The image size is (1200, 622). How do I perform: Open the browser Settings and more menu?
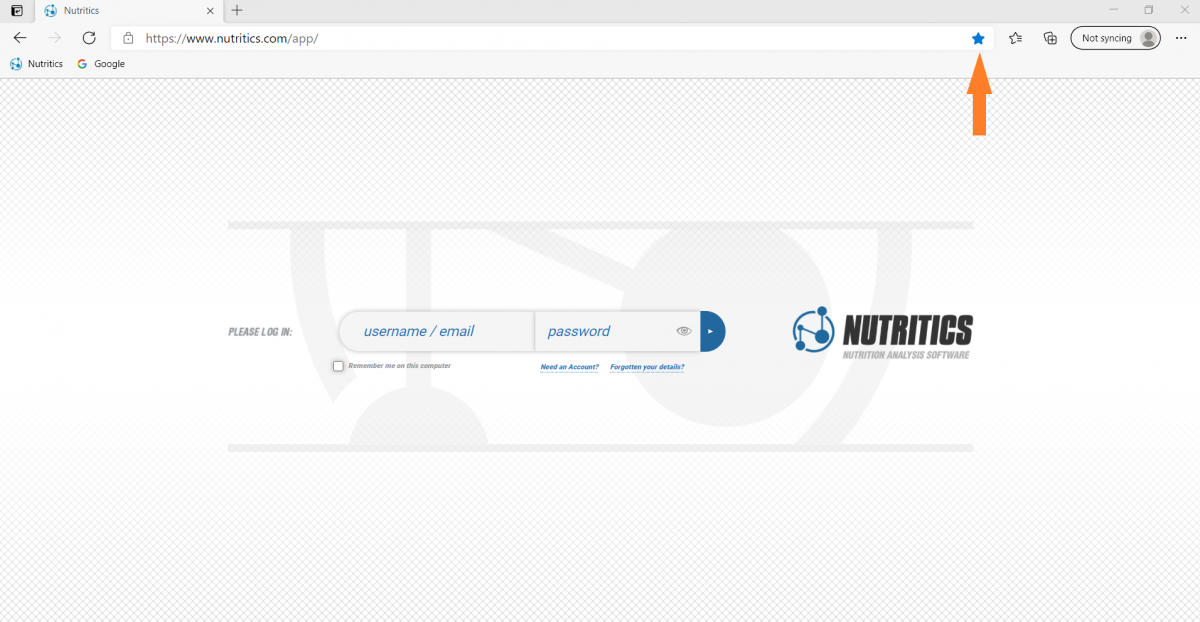tap(1181, 38)
